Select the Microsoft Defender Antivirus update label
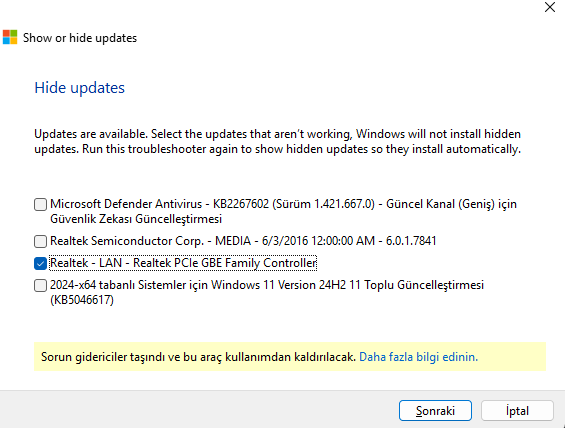The width and height of the screenshot is (565, 428). click(283, 211)
